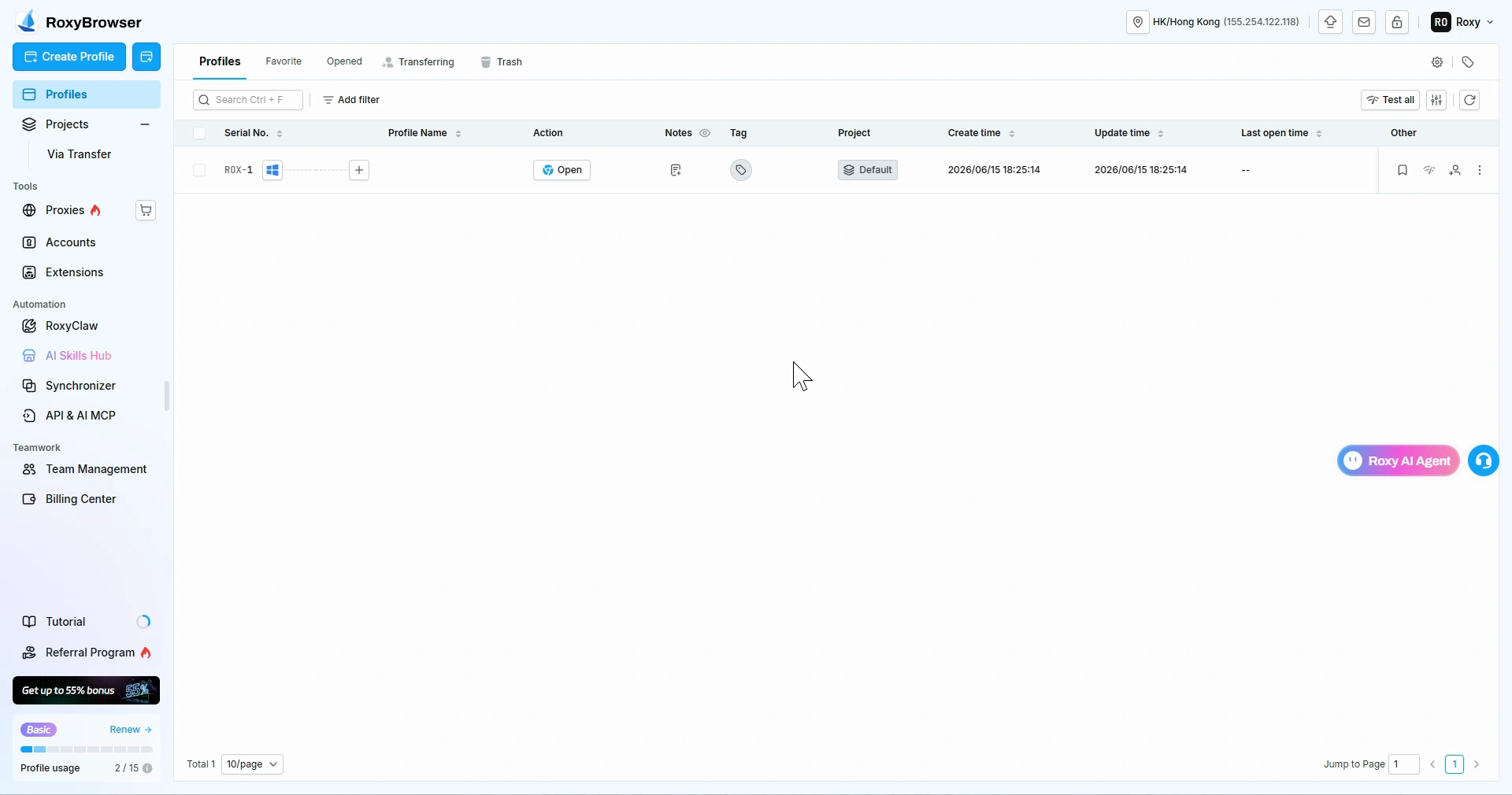Click the Search Ctrl + F field
Screen dimensions: 1512x795
248,100
